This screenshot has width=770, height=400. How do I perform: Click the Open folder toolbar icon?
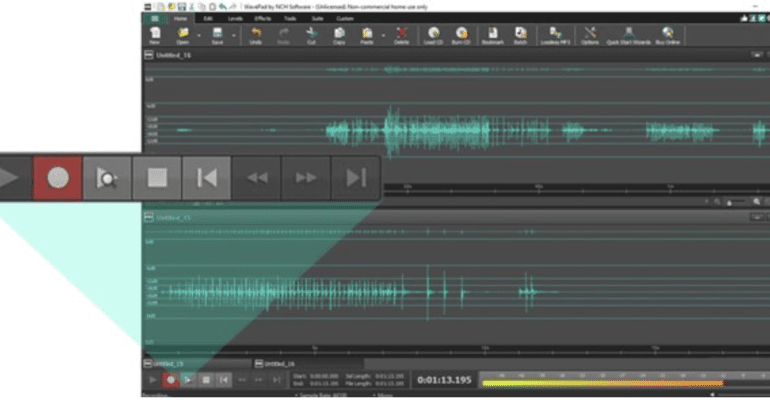tap(183, 36)
